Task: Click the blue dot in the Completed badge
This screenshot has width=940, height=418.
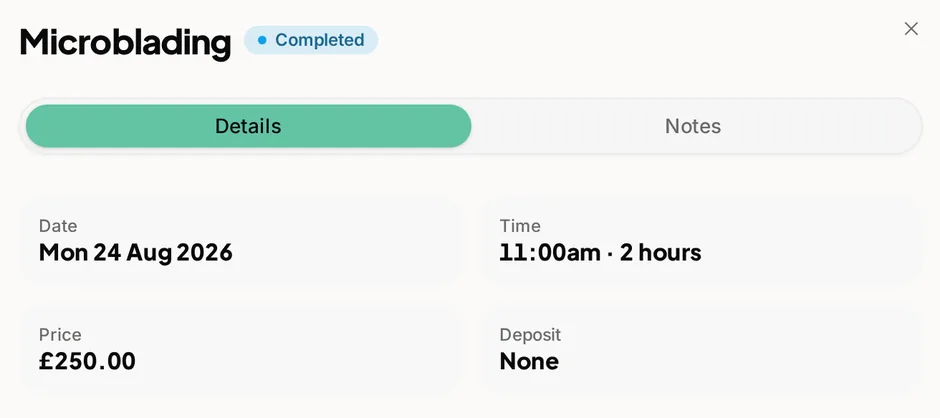Action: 262,40
